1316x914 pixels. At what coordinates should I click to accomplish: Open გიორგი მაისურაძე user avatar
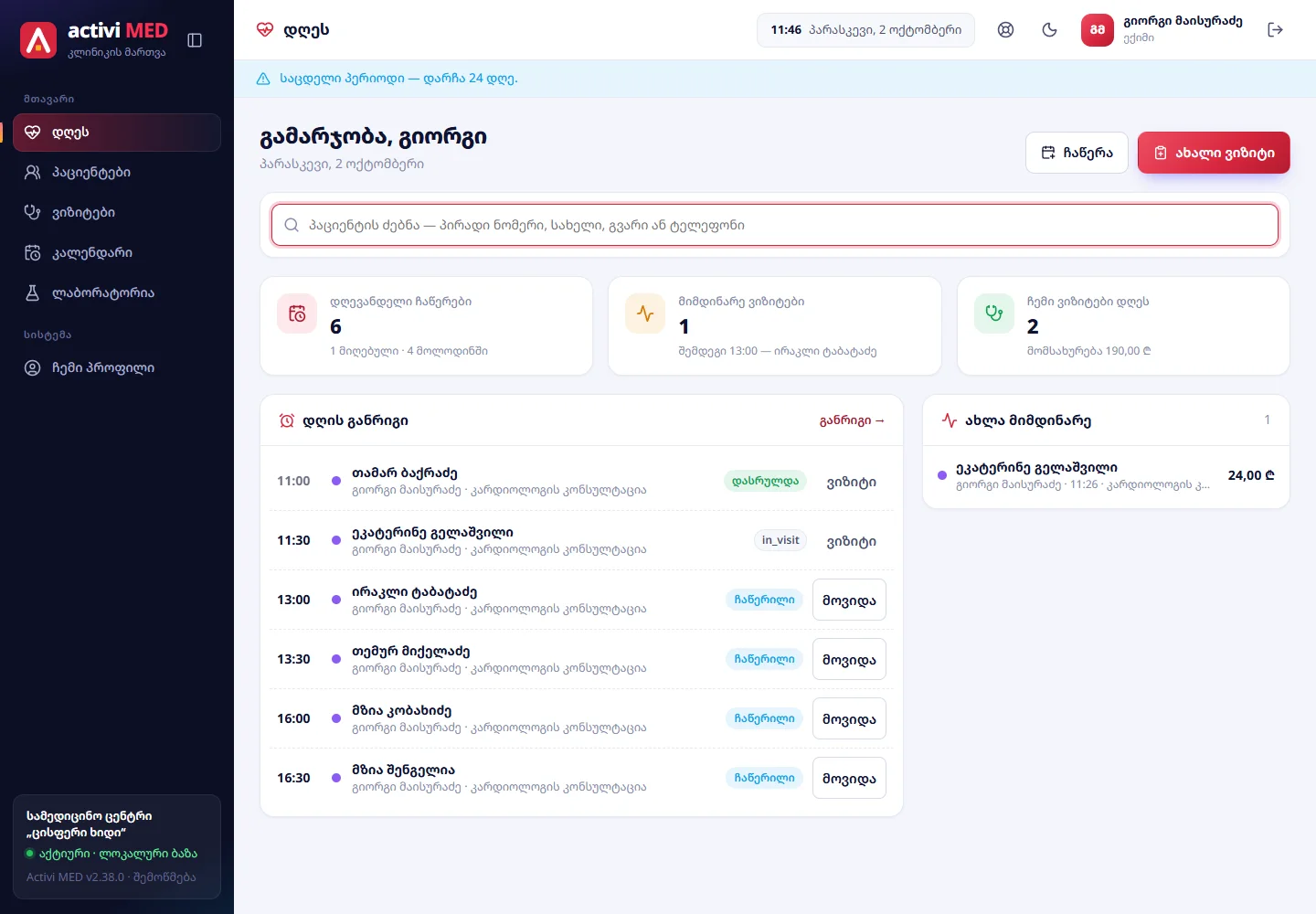click(x=1097, y=30)
